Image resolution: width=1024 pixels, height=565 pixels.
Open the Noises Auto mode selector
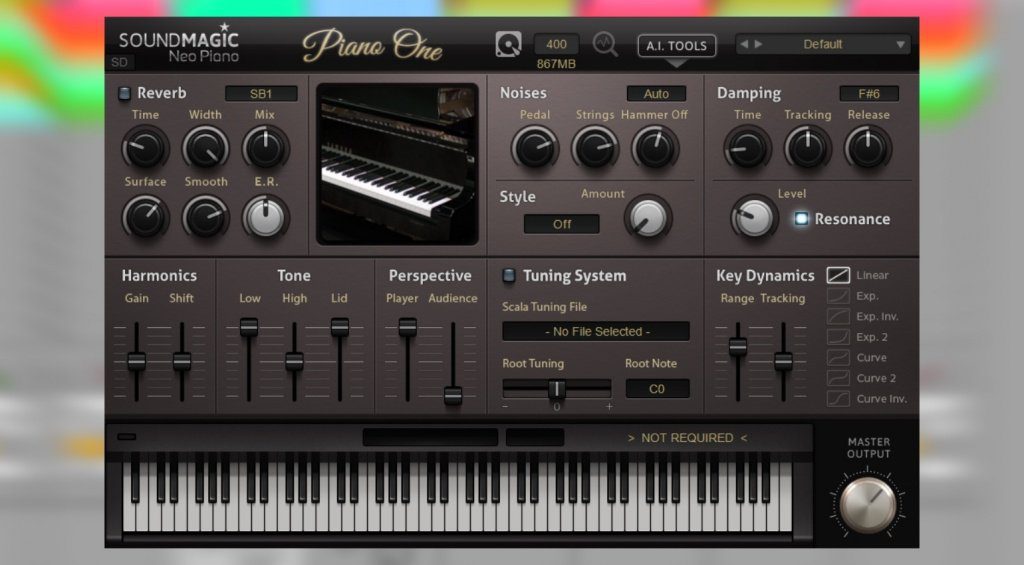[x=656, y=94]
